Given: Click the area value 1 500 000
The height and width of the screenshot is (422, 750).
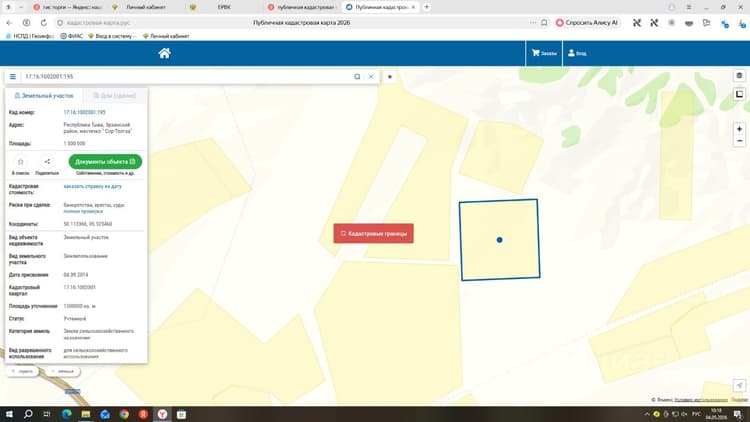Looking at the screenshot, I should (74, 144).
